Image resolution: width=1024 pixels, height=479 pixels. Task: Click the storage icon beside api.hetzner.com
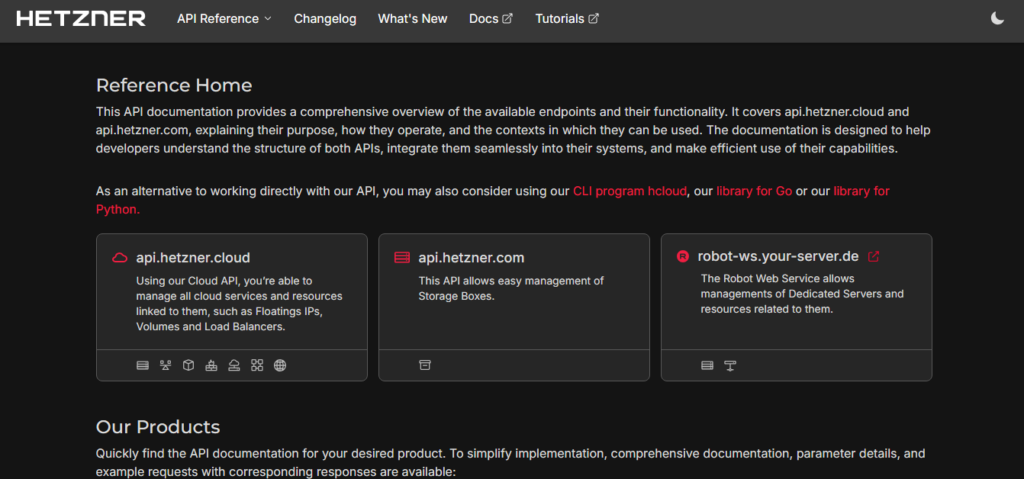[402, 257]
